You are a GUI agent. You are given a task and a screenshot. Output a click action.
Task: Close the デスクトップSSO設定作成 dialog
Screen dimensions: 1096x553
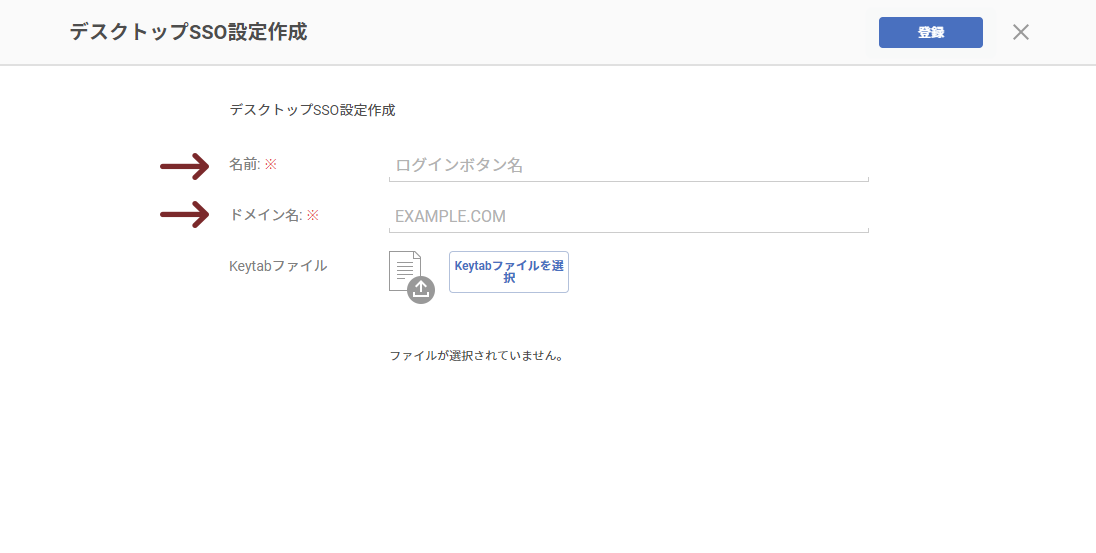tap(1020, 32)
